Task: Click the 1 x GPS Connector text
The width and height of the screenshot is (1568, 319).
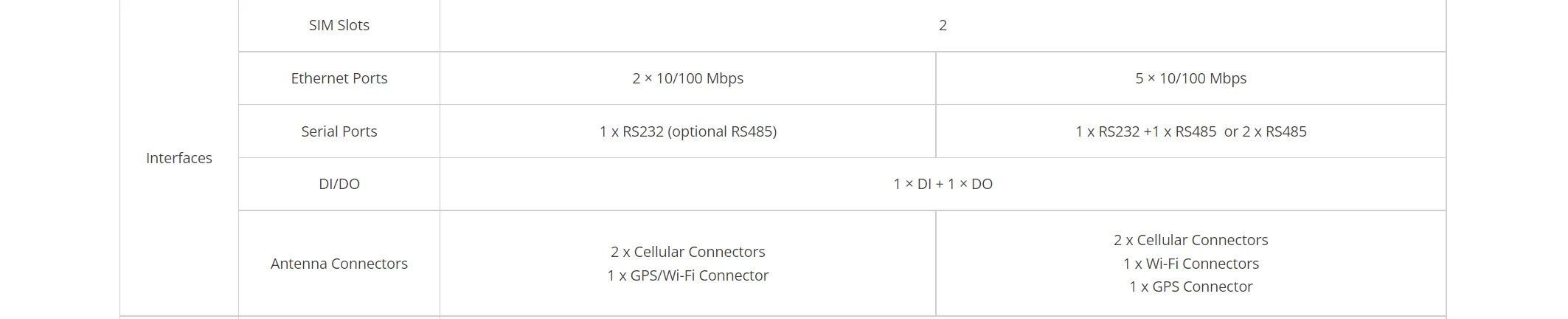Action: click(1190, 287)
